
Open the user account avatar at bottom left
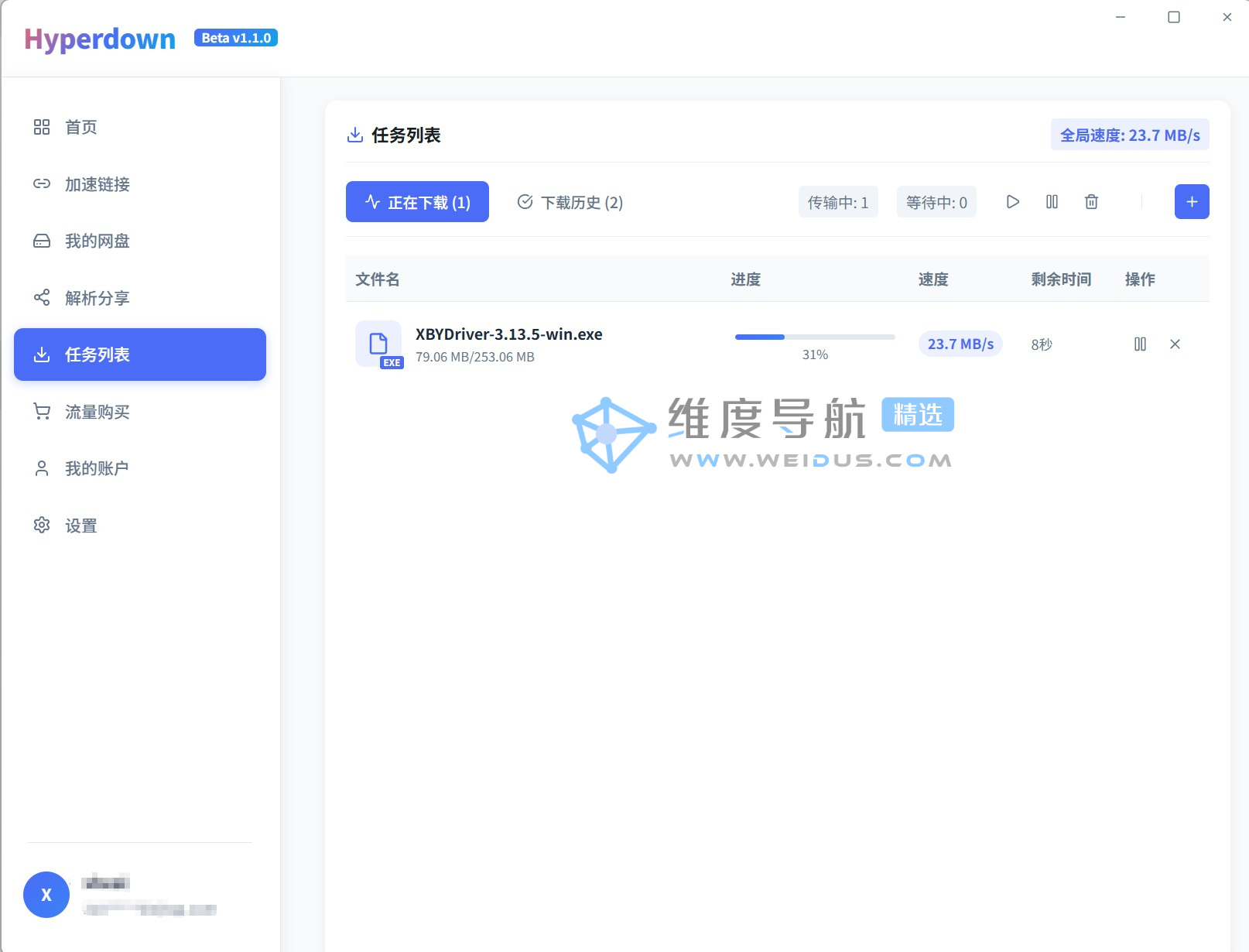click(x=46, y=894)
